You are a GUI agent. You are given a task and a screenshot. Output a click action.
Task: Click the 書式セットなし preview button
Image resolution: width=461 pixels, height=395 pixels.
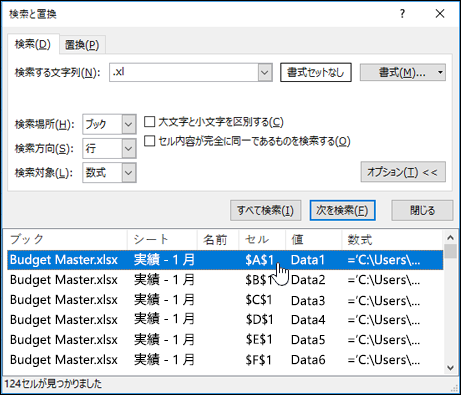[x=316, y=72]
